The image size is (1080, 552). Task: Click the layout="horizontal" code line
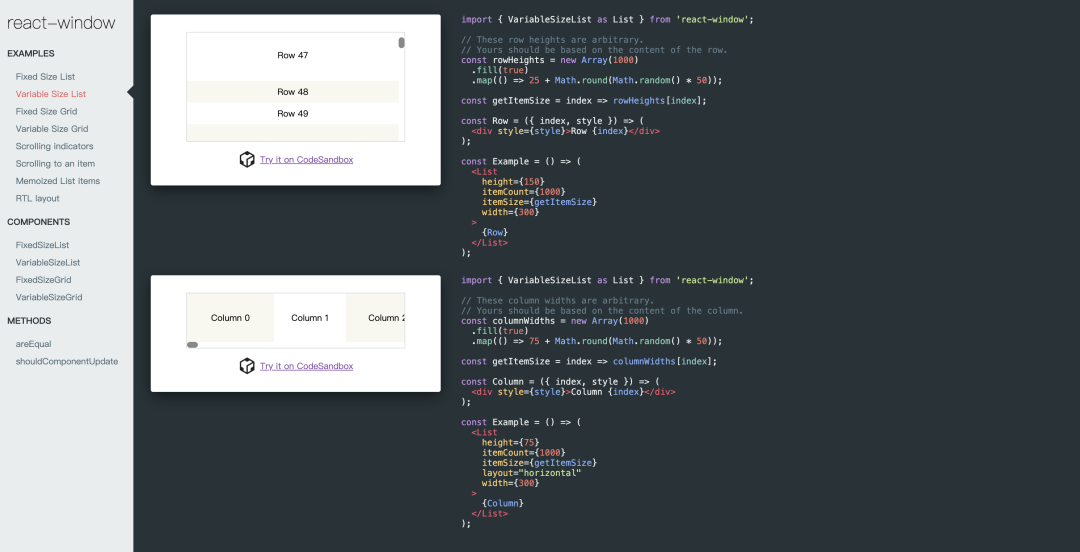pos(532,473)
